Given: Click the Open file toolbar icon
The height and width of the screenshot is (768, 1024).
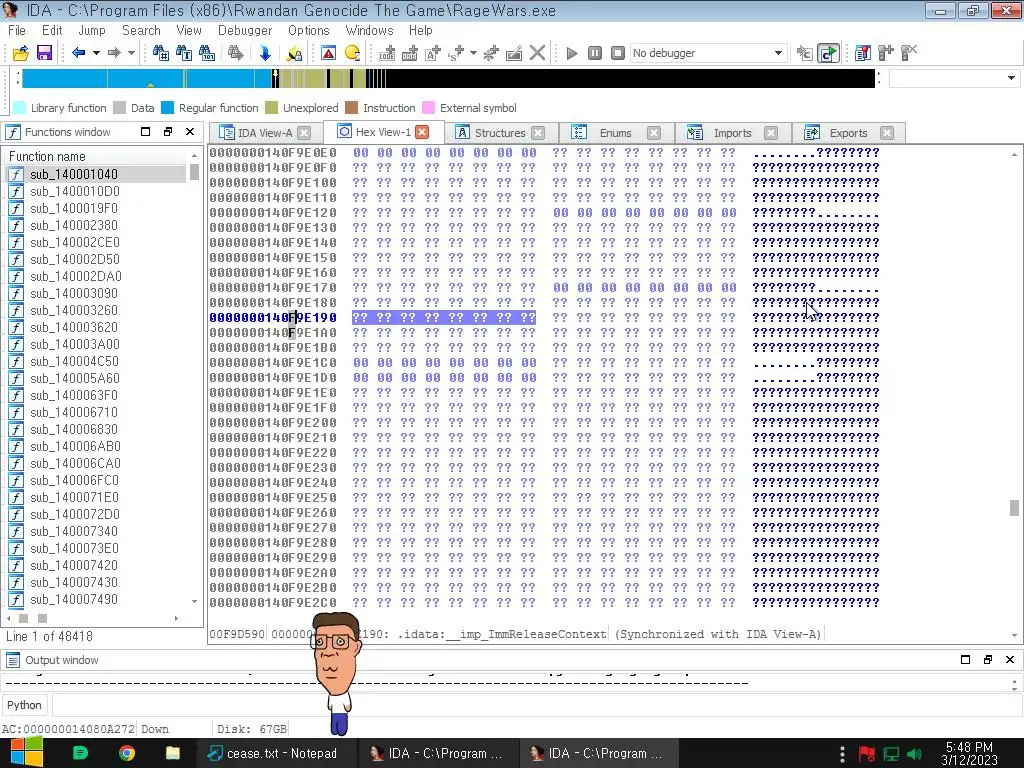Looking at the screenshot, I should point(20,53).
